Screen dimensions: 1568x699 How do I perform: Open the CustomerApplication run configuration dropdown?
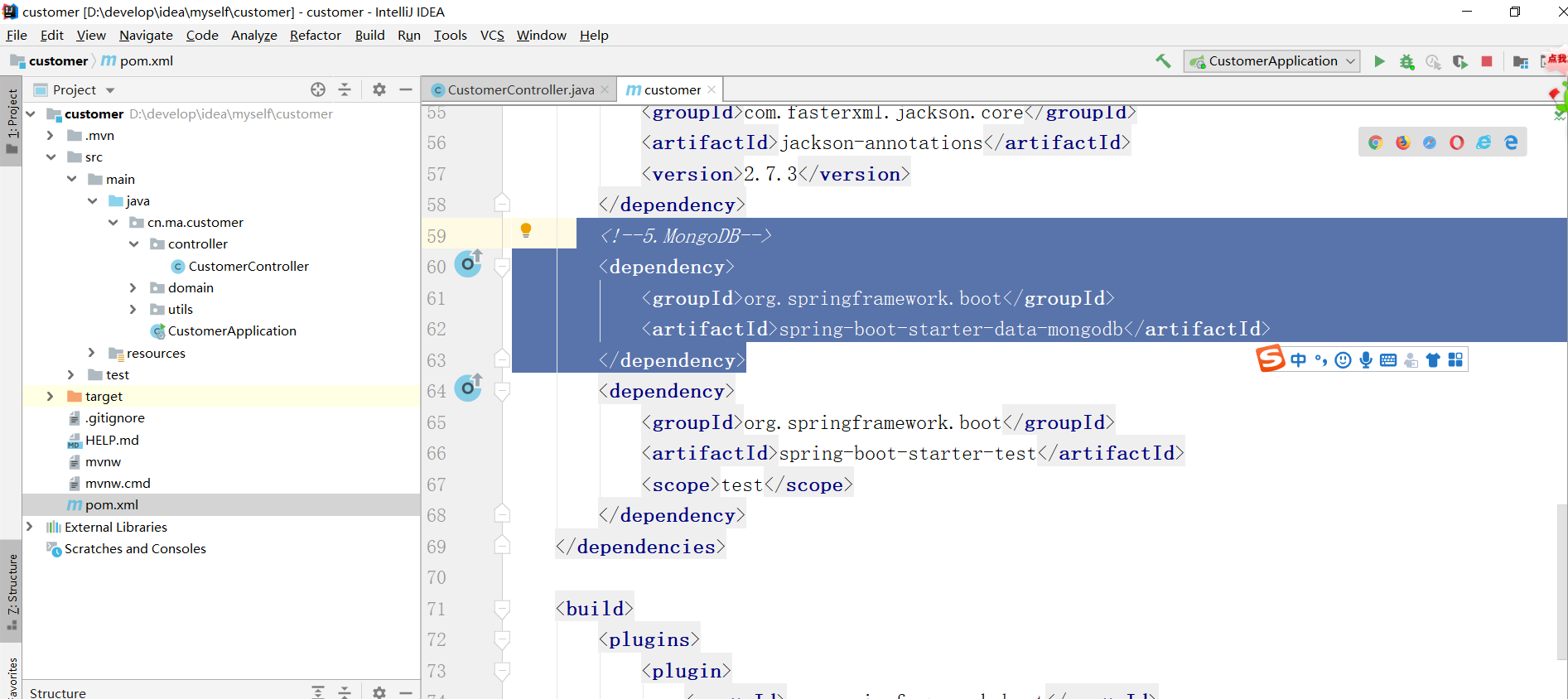[x=1272, y=61]
